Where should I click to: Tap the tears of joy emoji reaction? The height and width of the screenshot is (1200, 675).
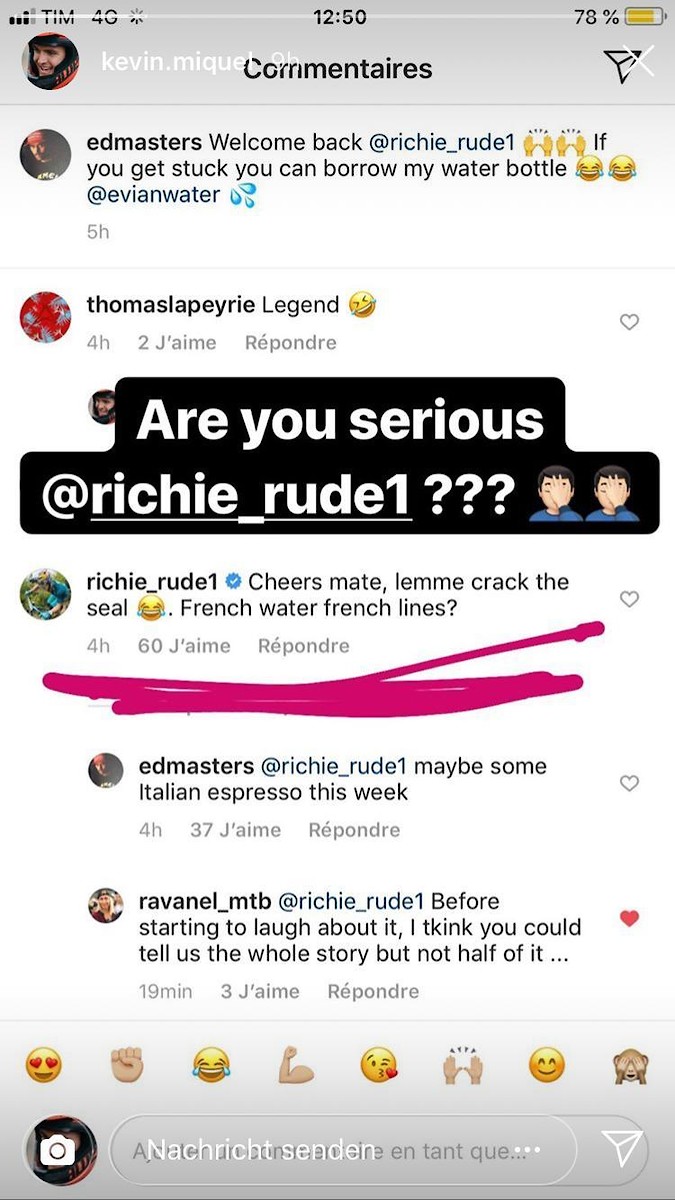(211, 1065)
